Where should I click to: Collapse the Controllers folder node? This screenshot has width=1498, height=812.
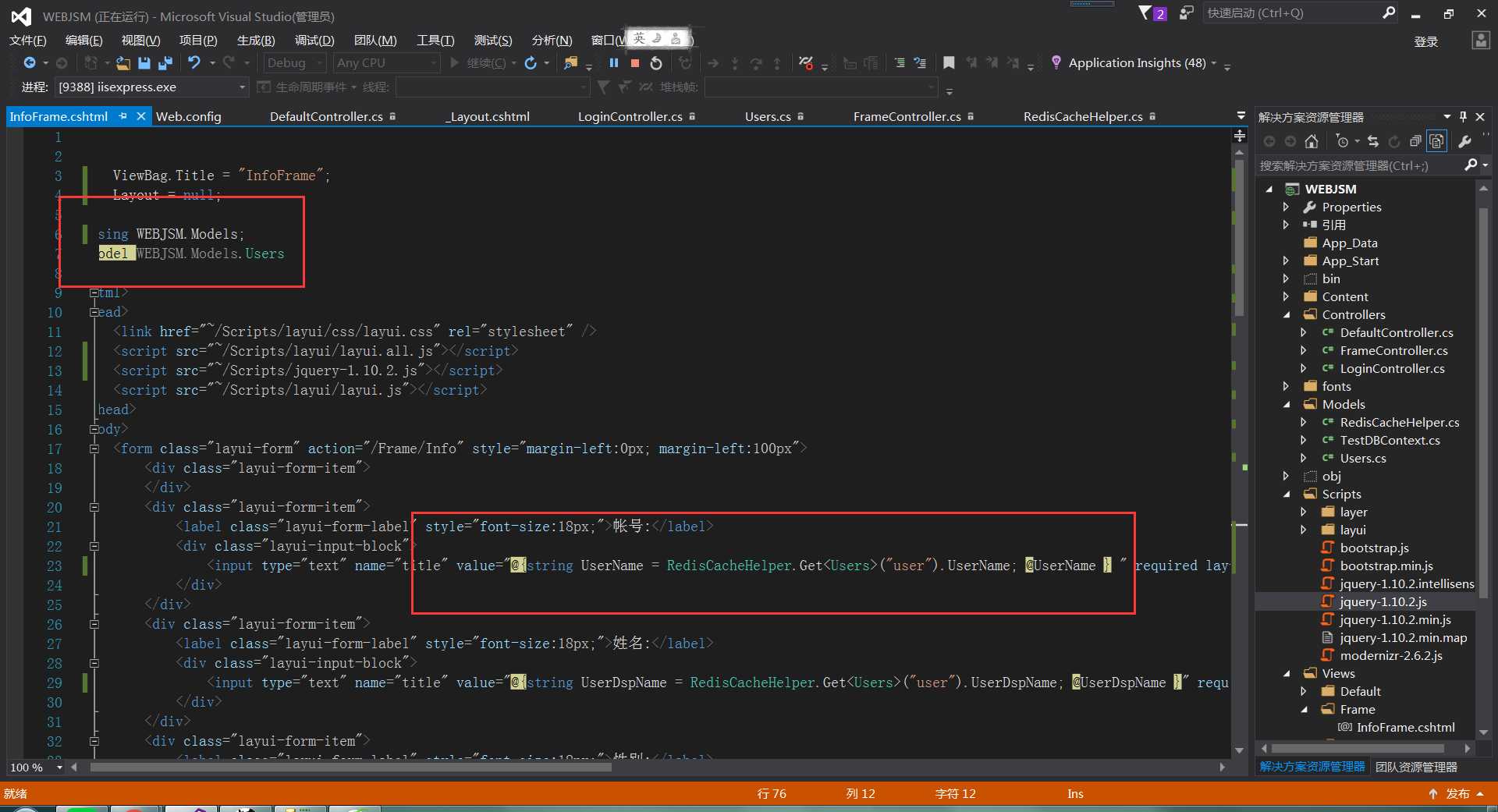coord(1287,315)
